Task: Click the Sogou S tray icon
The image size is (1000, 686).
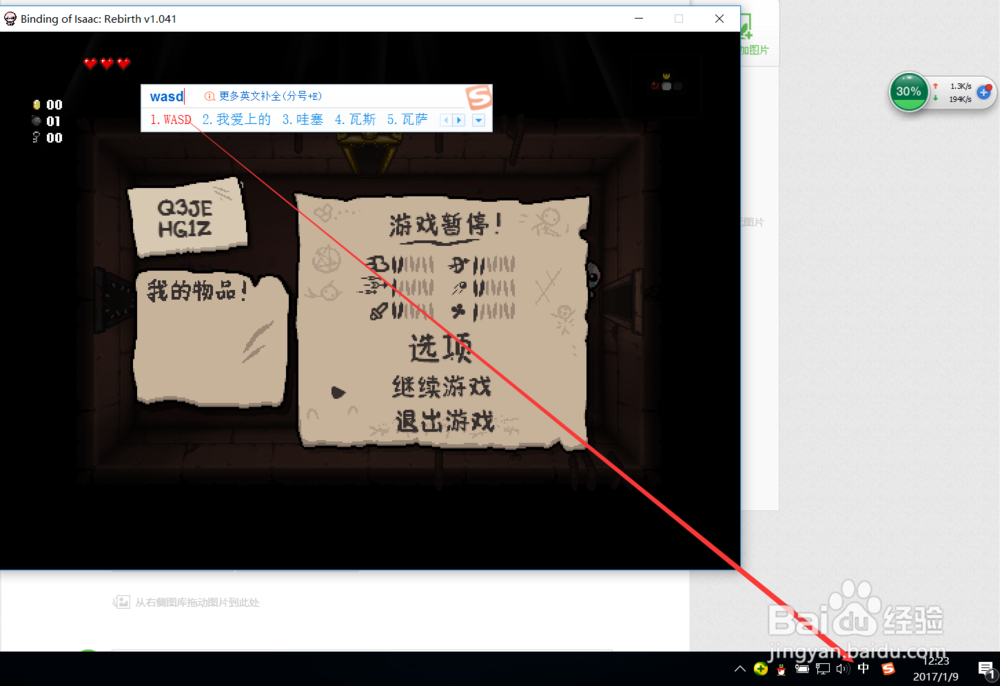Action: coord(888,669)
